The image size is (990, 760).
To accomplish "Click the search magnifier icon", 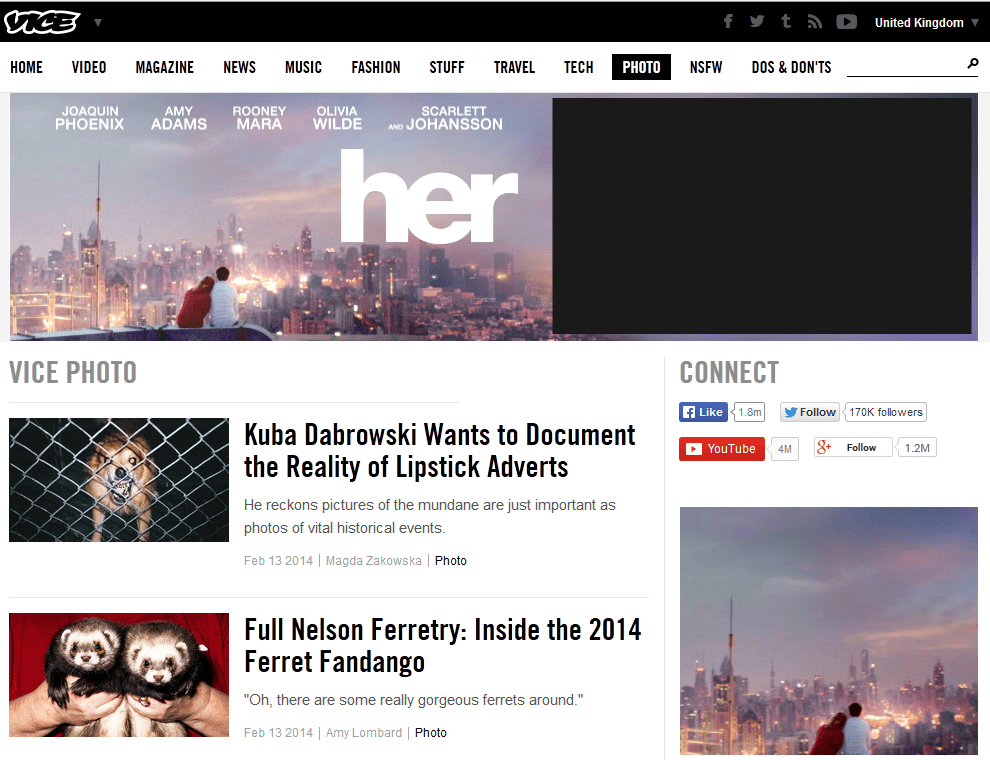I will 973,63.
